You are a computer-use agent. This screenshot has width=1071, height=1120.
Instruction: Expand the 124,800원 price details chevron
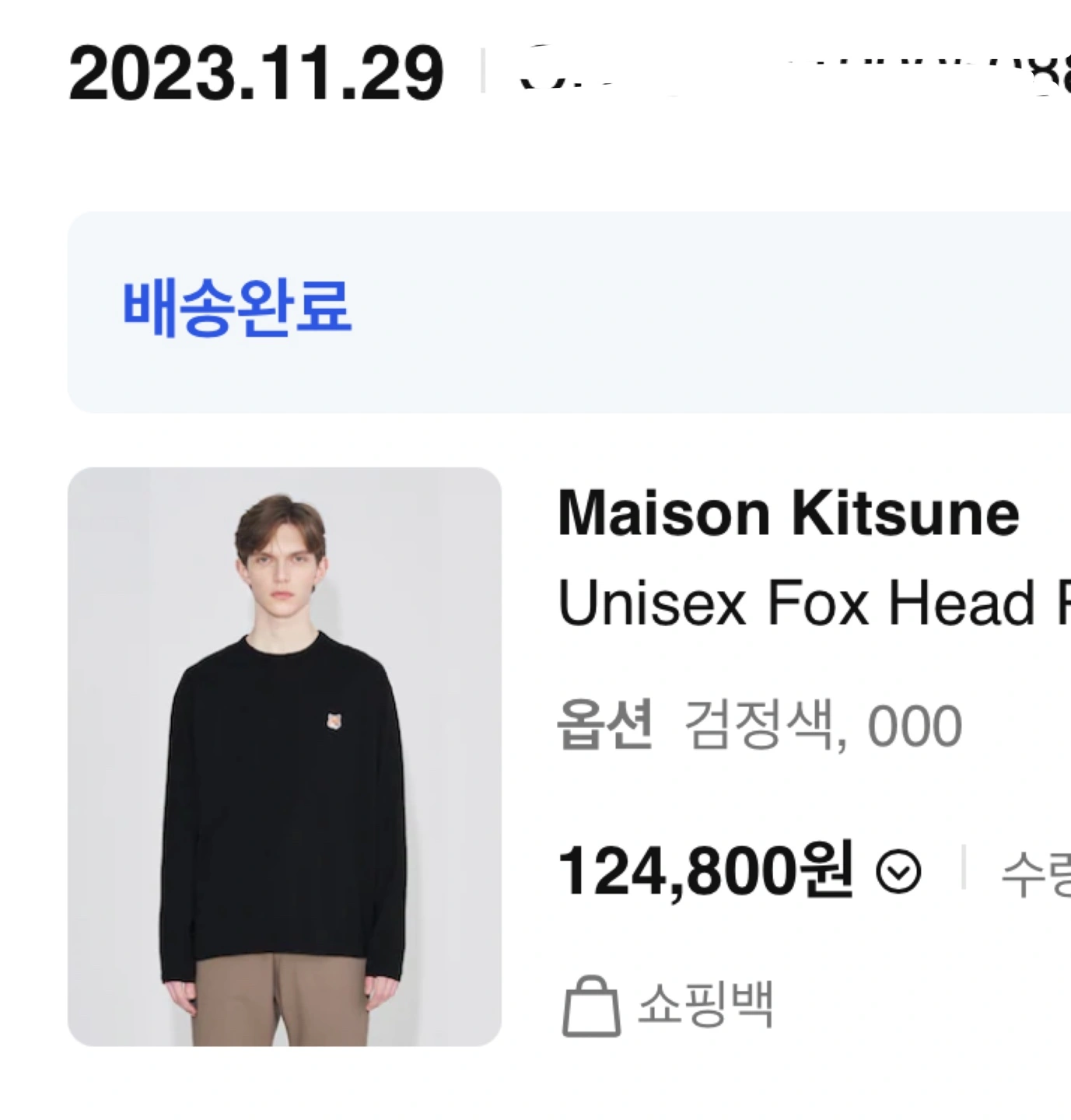tap(898, 873)
